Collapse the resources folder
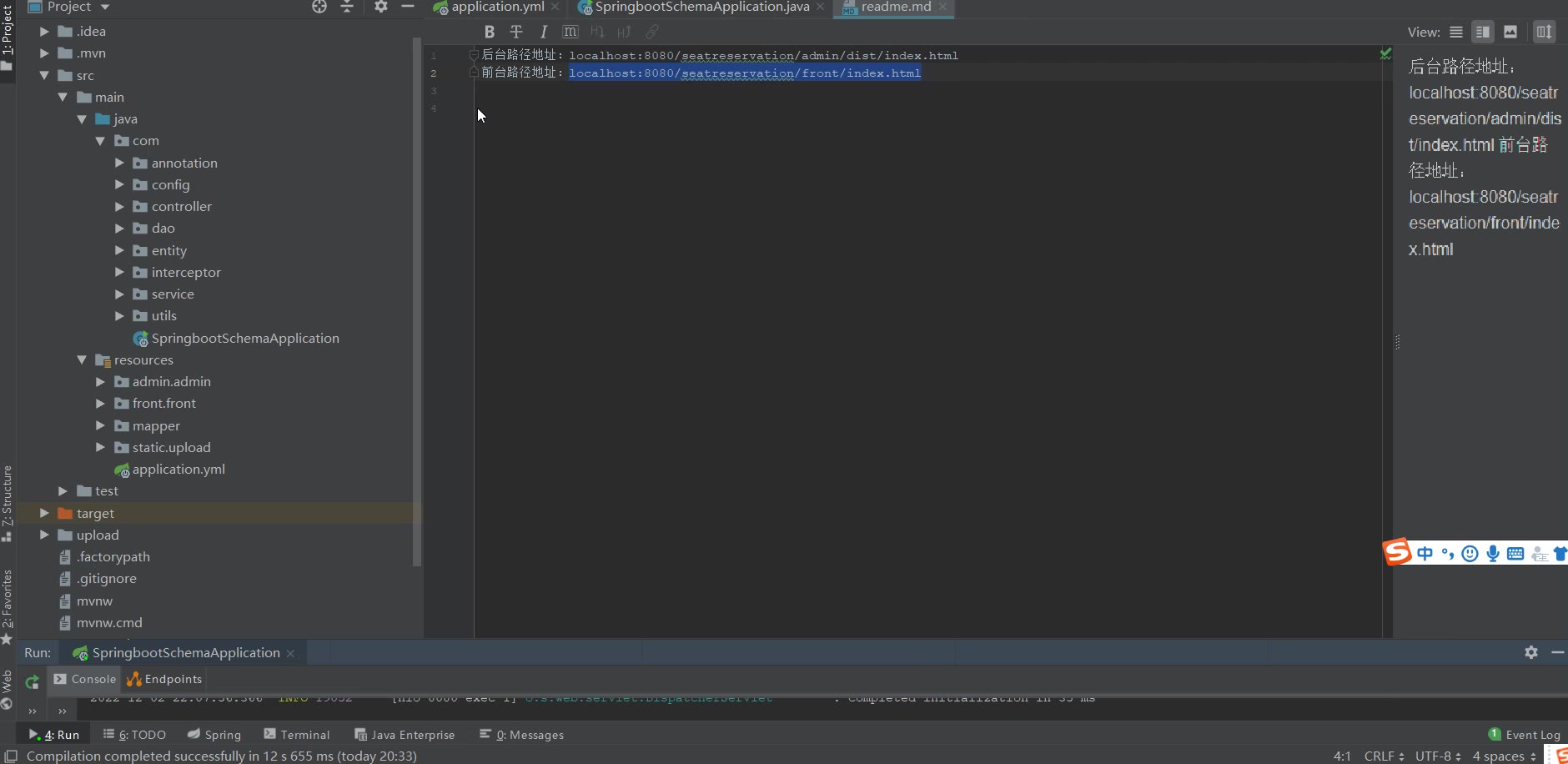 [82, 359]
